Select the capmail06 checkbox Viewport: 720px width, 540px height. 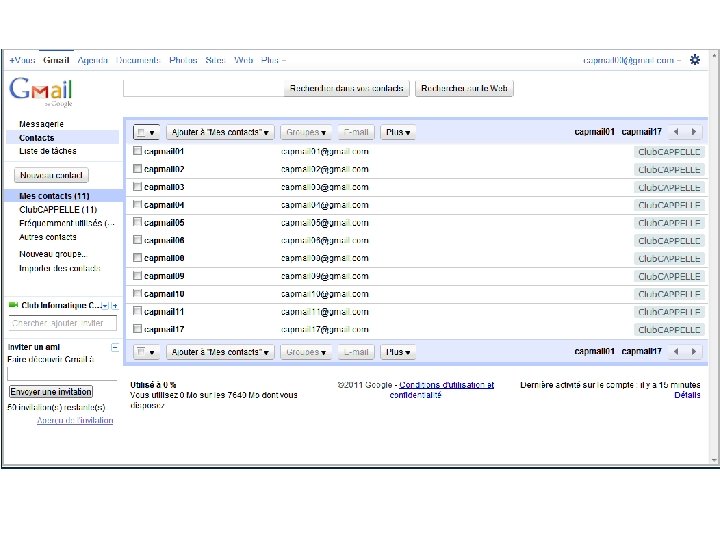tap(137, 240)
